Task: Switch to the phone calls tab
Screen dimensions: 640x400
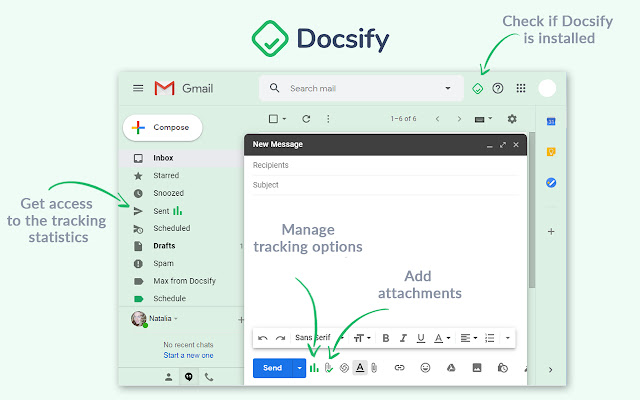Action: (209, 377)
